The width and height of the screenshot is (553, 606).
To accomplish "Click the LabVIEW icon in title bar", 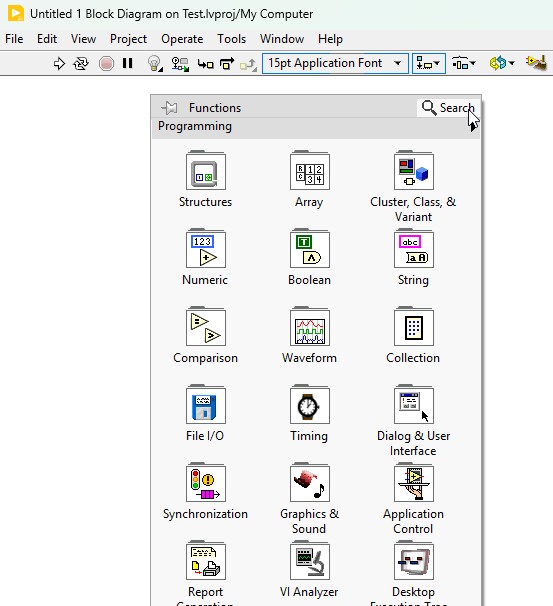I will pyautogui.click(x=16, y=14).
